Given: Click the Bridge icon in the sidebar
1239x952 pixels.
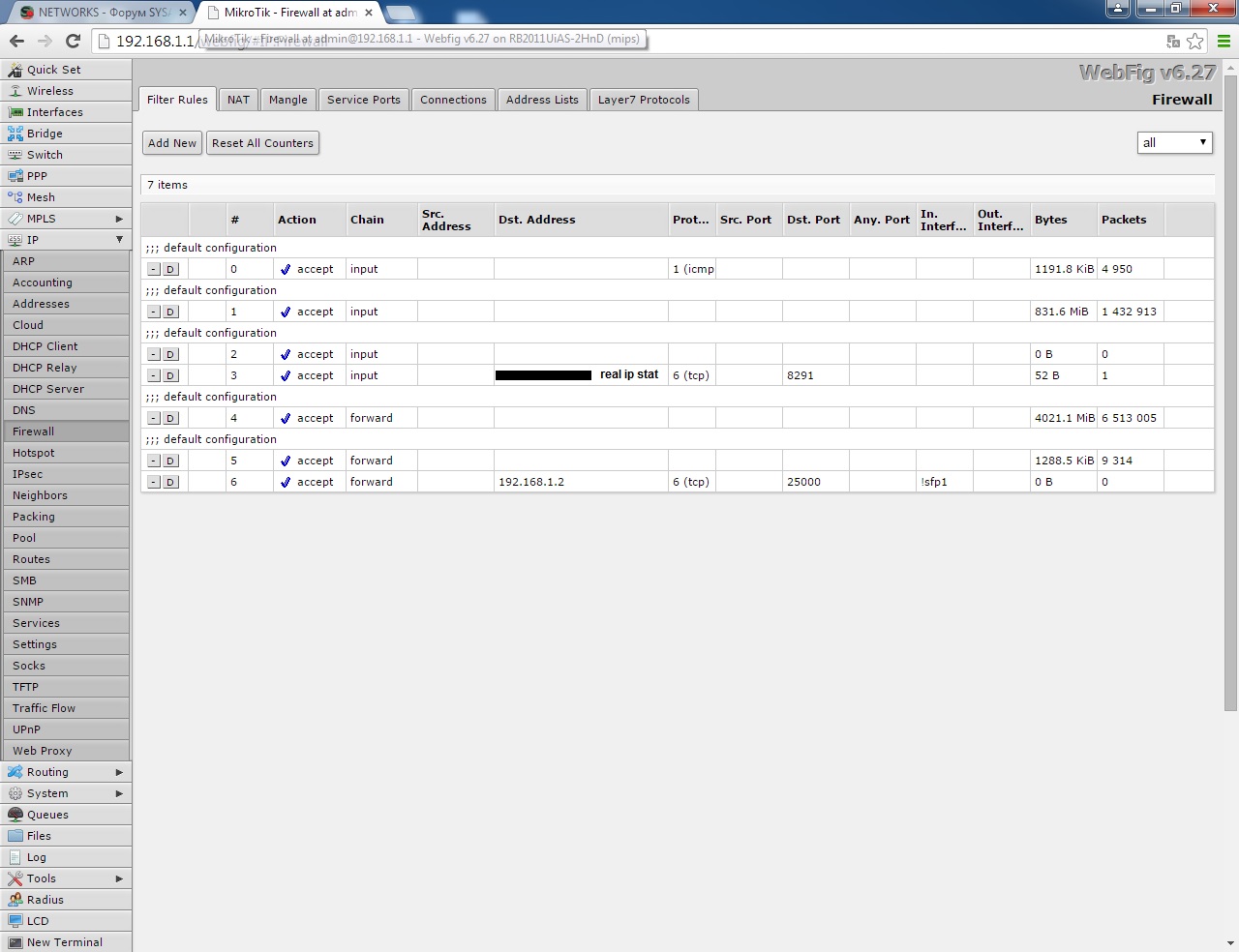Looking at the screenshot, I should (15, 134).
